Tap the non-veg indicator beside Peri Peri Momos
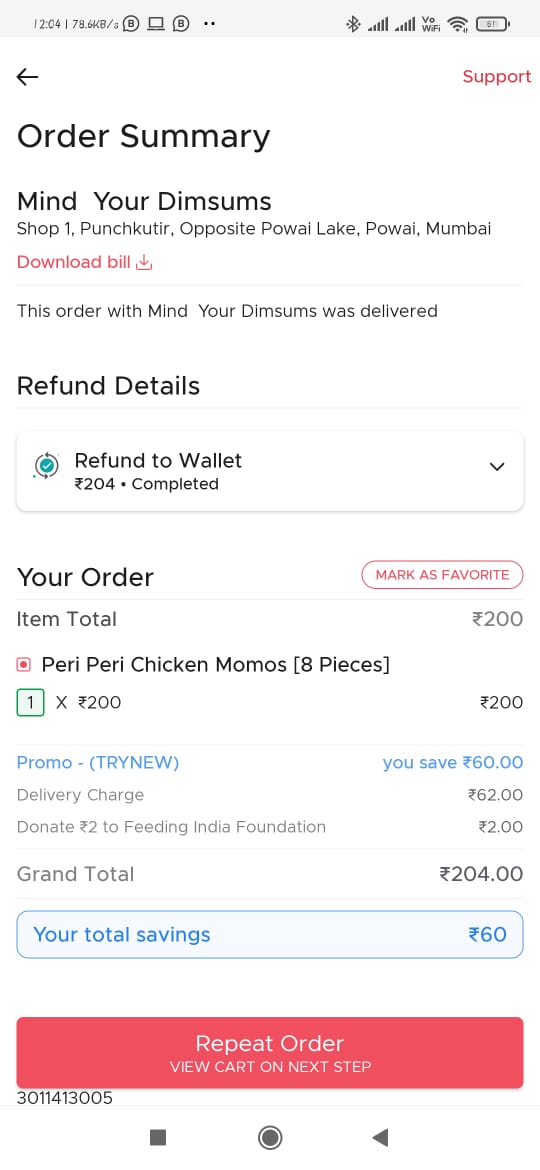The width and height of the screenshot is (540, 1170). pyautogui.click(x=24, y=664)
